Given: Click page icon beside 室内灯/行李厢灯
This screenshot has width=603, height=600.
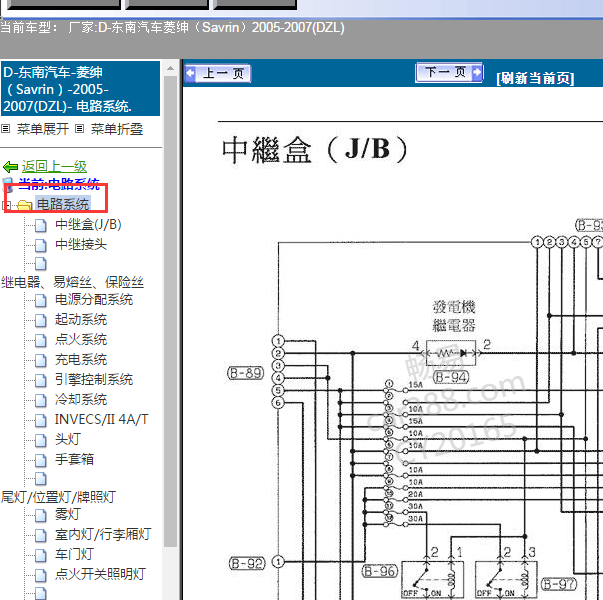Looking at the screenshot, I should [41, 535].
